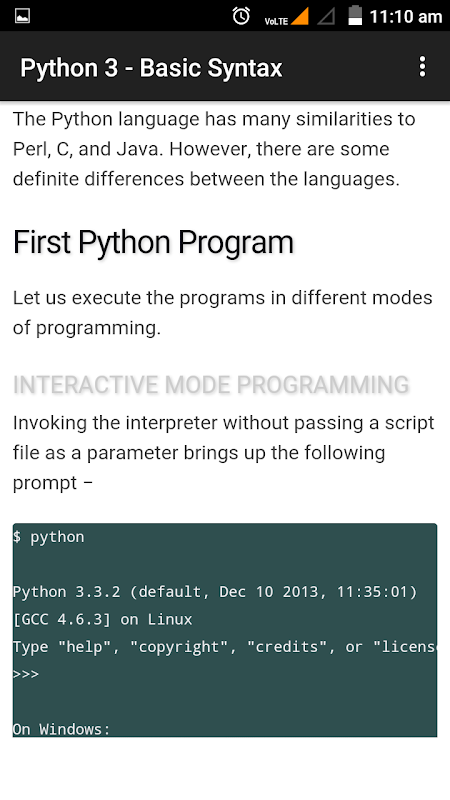This screenshot has height=800, width=450.
Task: Tap the alarm clock status icon
Action: (x=241, y=16)
